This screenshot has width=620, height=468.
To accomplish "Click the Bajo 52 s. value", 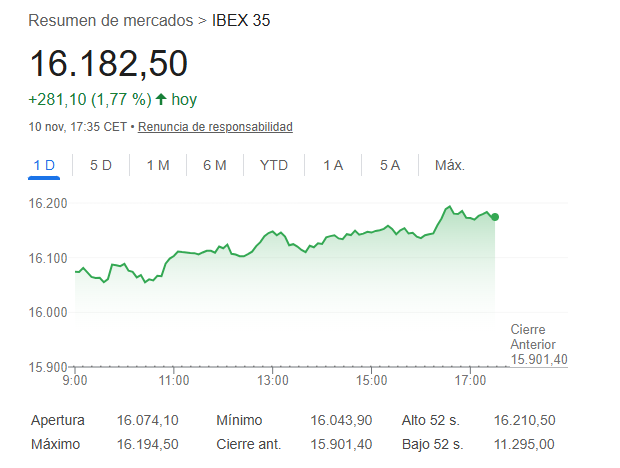I will (x=524, y=444).
